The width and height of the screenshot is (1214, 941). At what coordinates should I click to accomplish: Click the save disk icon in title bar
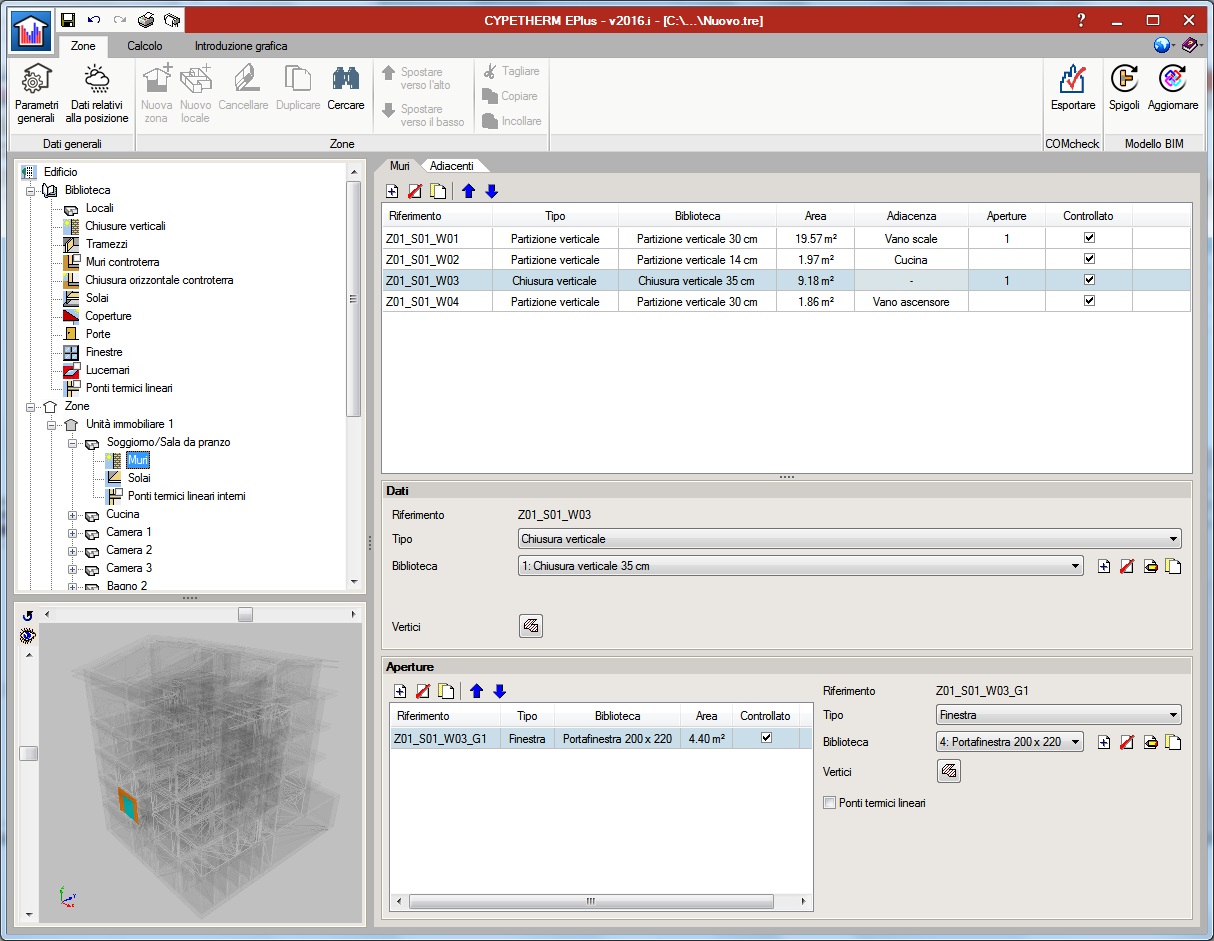point(68,20)
